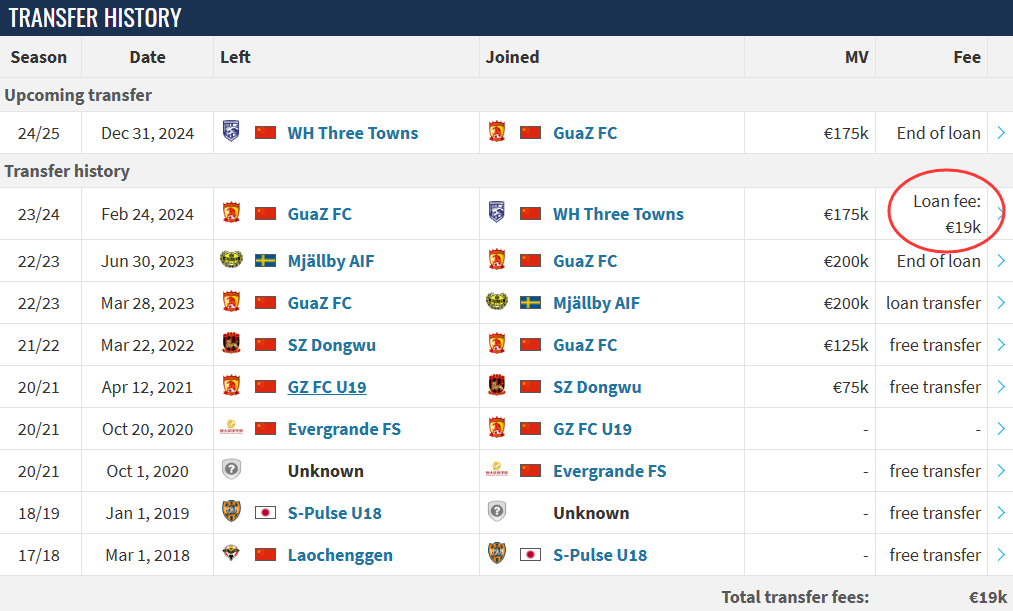The width and height of the screenshot is (1013, 611).
Task: Click SZ Dongwu crest in Mar 22, 2022 row
Action: click(x=231, y=343)
